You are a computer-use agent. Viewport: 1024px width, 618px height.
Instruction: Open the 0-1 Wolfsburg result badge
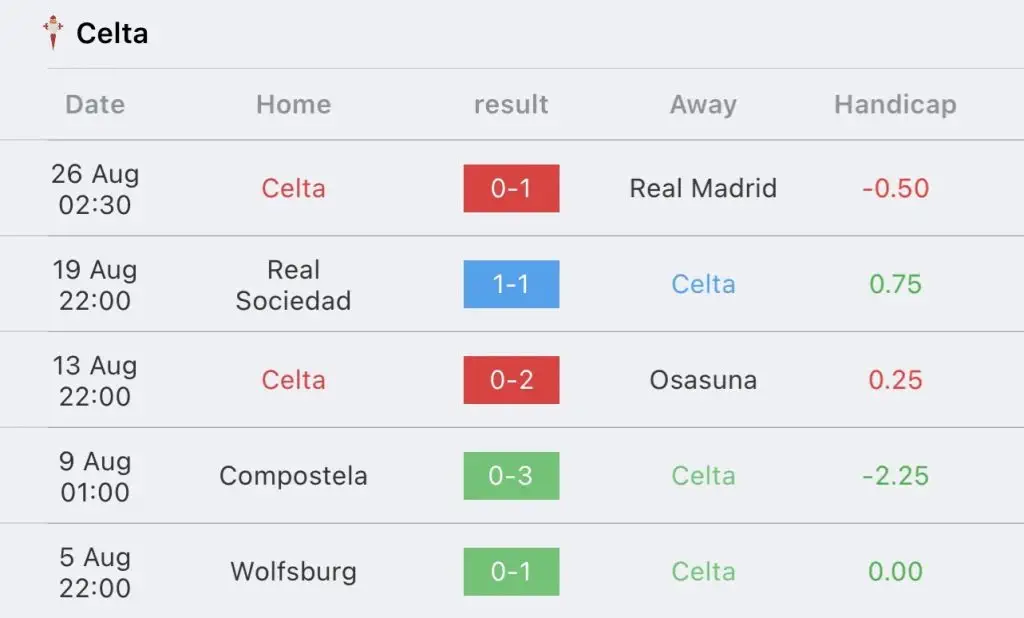coord(511,572)
